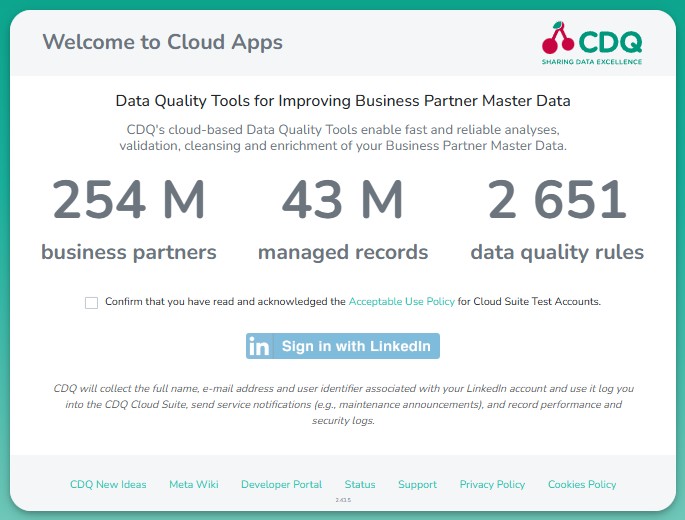This screenshot has width=685, height=520.
Task: Check the Status footer link
Action: pyautogui.click(x=360, y=484)
